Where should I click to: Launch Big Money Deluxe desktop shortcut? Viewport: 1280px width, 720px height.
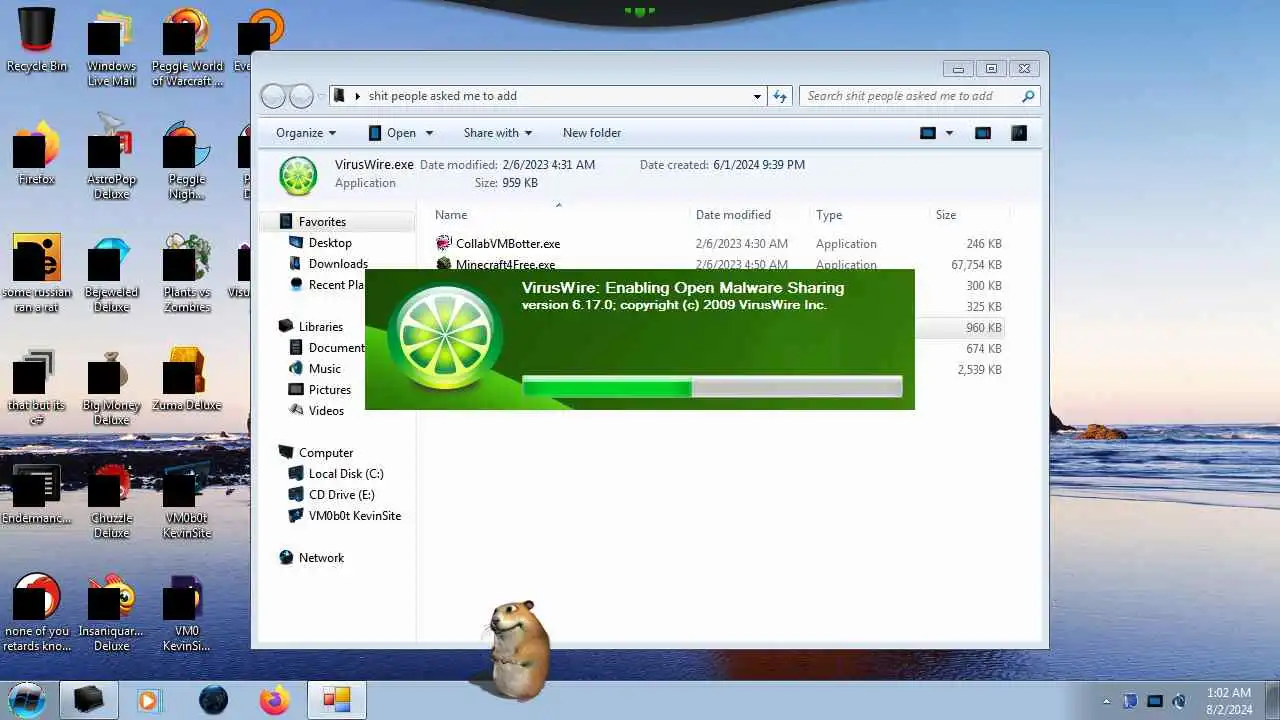pyautogui.click(x=111, y=386)
